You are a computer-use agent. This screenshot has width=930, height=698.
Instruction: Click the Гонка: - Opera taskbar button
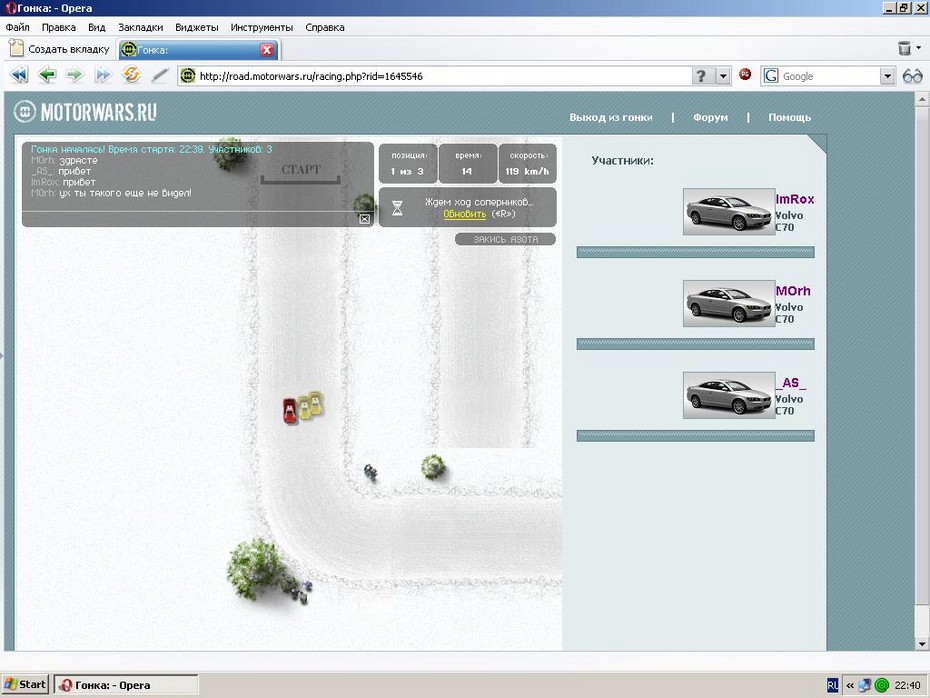click(126, 685)
